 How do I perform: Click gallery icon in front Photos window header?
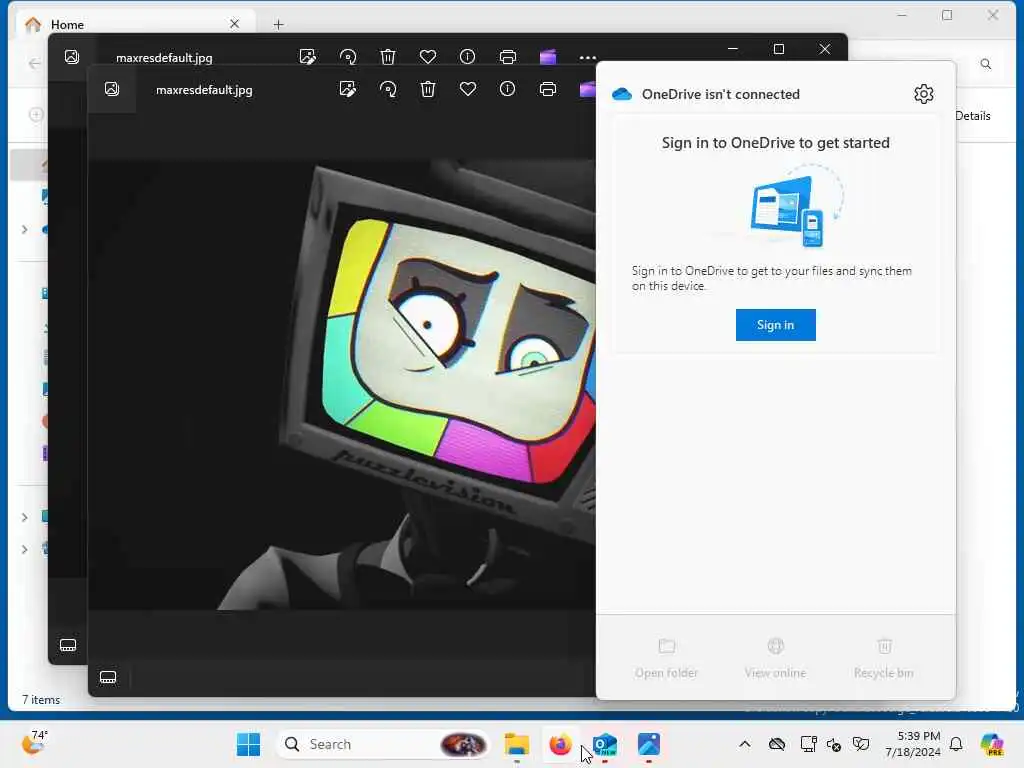click(112, 89)
